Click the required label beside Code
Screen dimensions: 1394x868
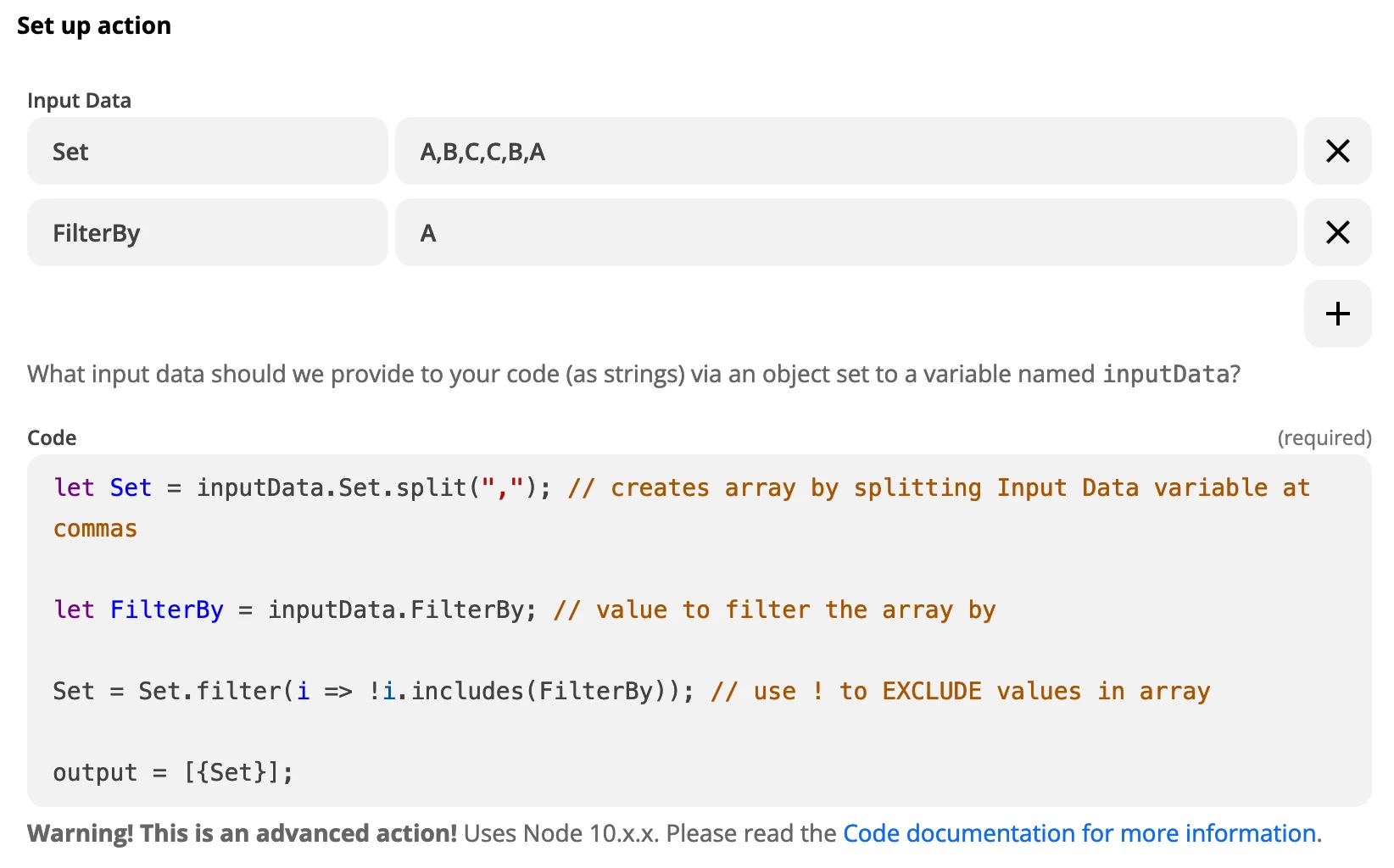(1325, 437)
